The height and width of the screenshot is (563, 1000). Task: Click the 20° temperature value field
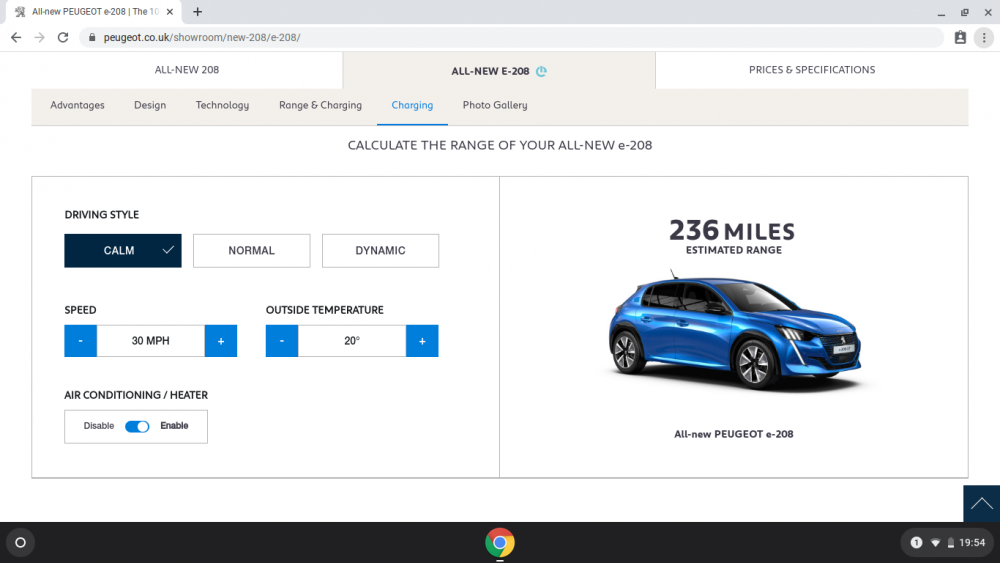tap(352, 341)
